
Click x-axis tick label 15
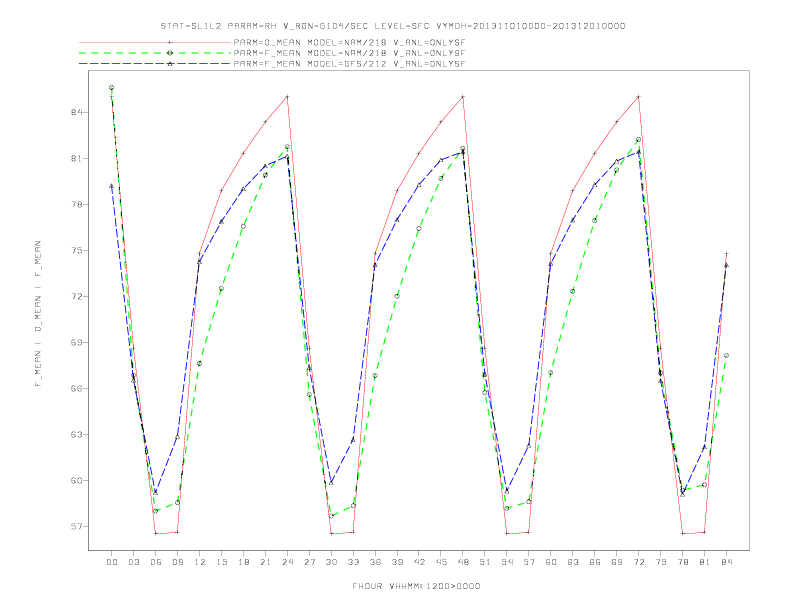(221, 562)
